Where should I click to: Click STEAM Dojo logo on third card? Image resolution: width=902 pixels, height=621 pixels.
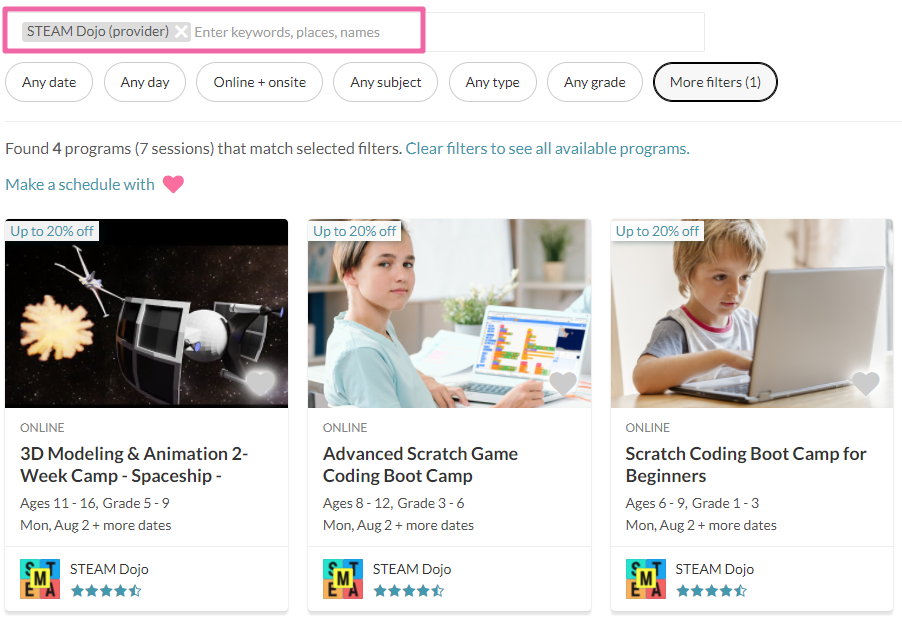(x=645, y=579)
